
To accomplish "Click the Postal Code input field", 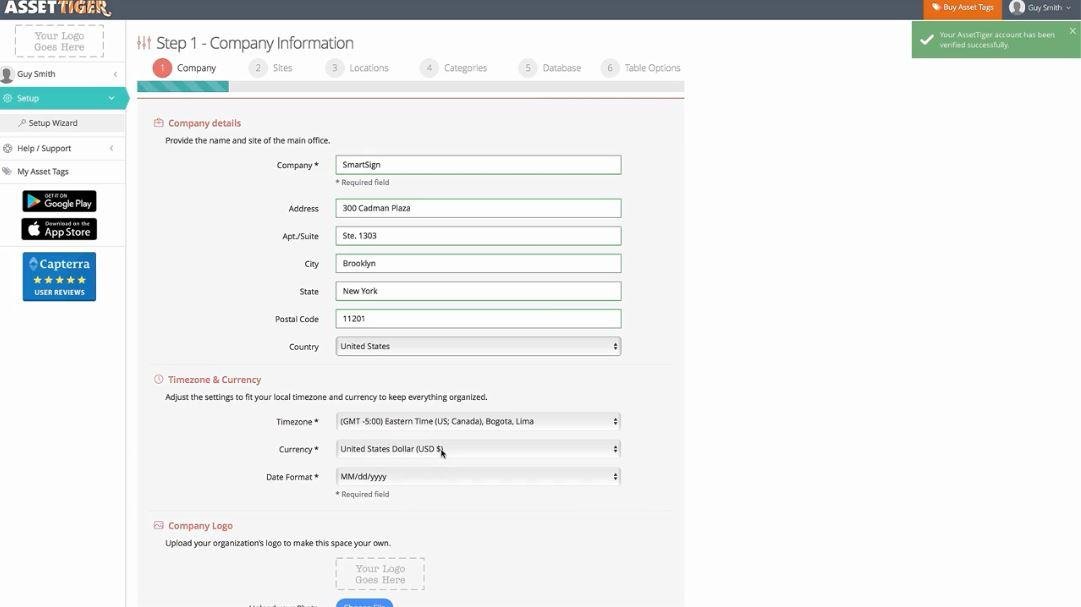I will tap(478, 319).
